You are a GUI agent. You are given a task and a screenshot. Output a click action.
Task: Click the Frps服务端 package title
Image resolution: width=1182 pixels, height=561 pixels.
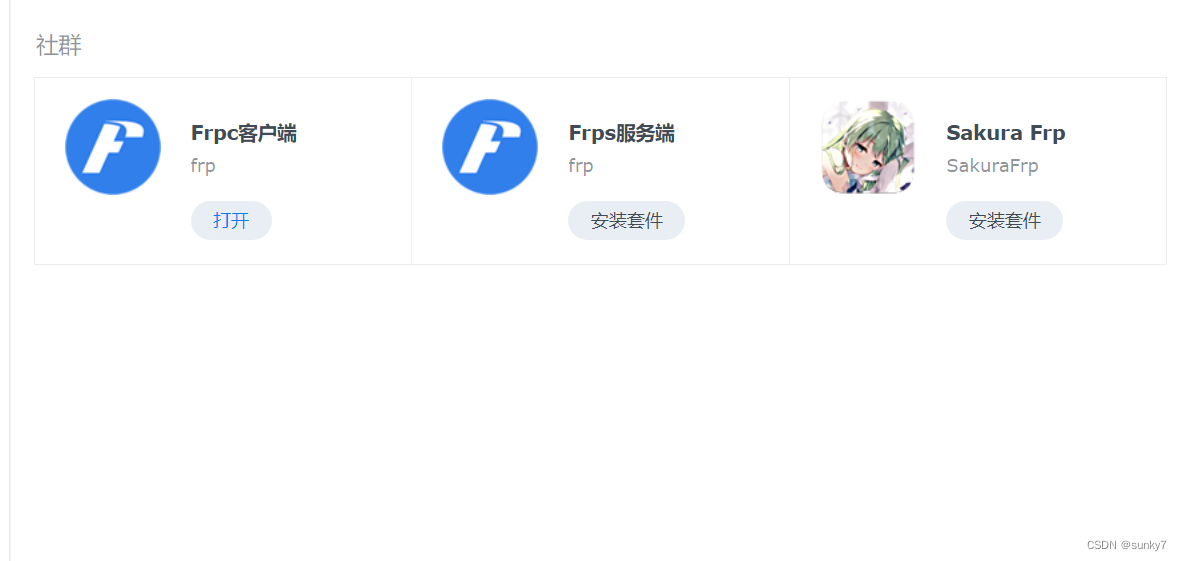[x=621, y=133]
